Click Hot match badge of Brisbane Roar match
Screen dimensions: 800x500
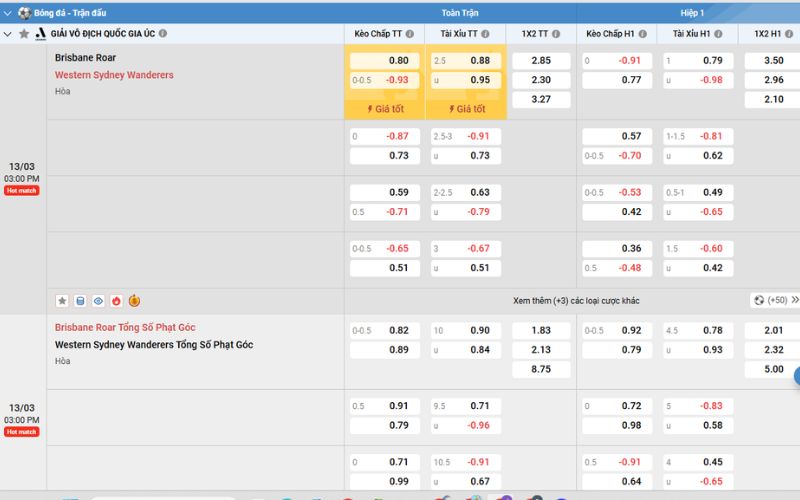[x=21, y=190]
